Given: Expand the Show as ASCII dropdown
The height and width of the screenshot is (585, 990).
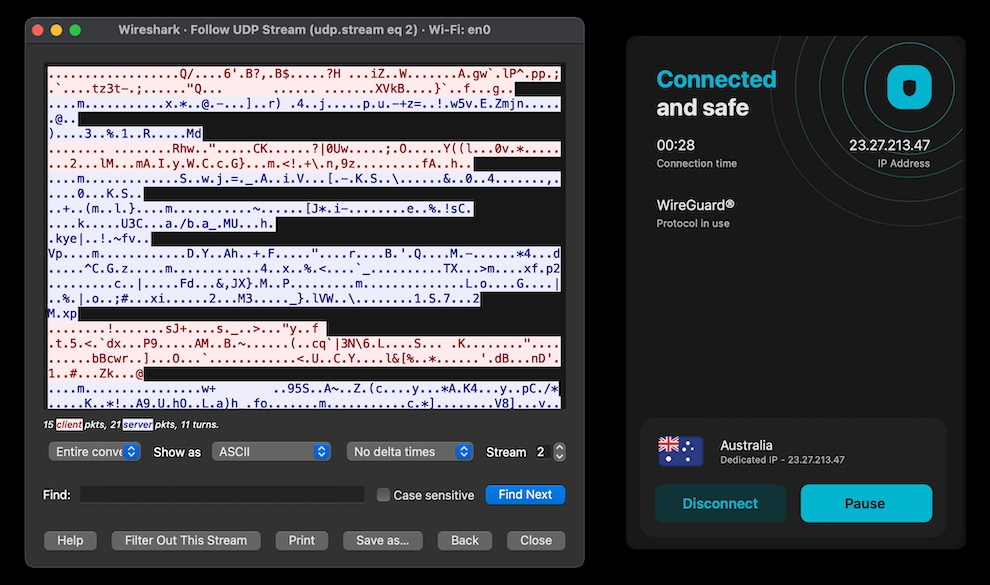Looking at the screenshot, I should coord(270,452).
